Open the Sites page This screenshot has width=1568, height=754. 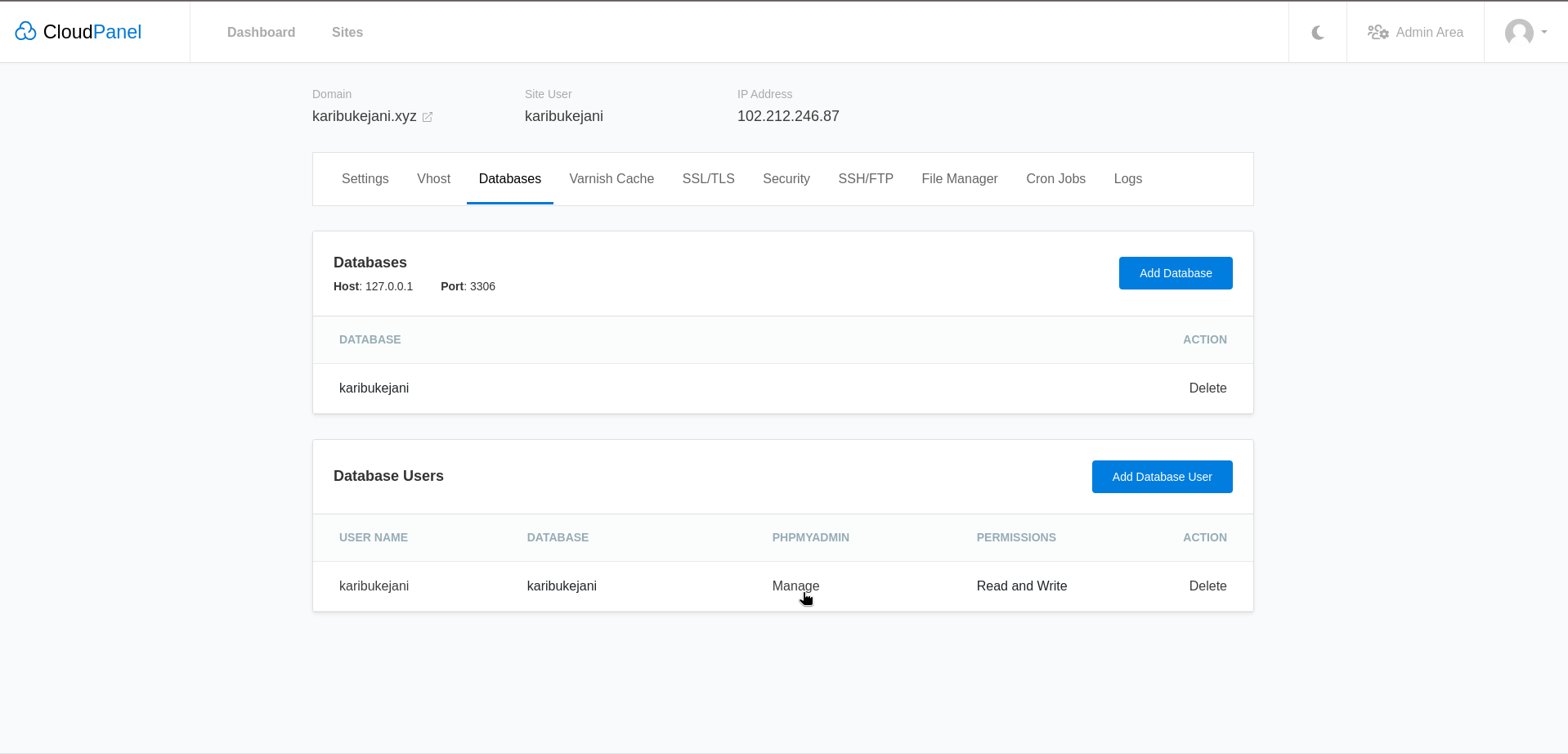tap(347, 32)
